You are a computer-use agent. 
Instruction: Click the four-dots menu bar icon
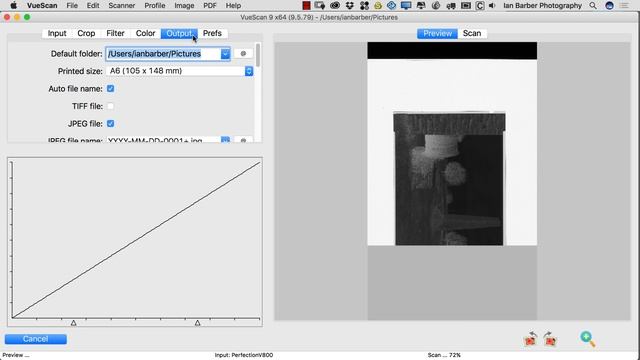pyautogui.click(x=364, y=6)
